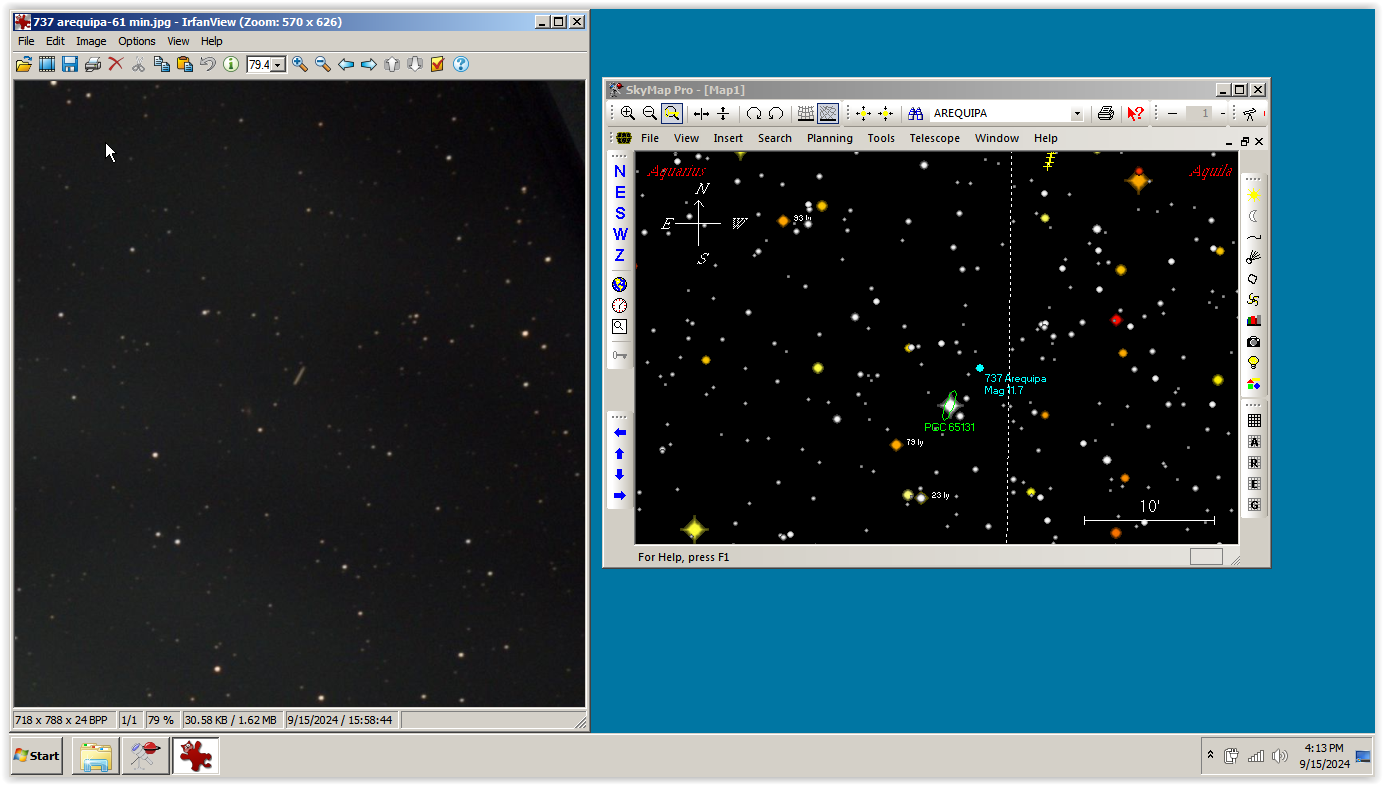Image resolution: width=1383 pixels, height=785 pixels.
Task: Select the highlighted zoom area tool in SkyMap
Action: 672,114
